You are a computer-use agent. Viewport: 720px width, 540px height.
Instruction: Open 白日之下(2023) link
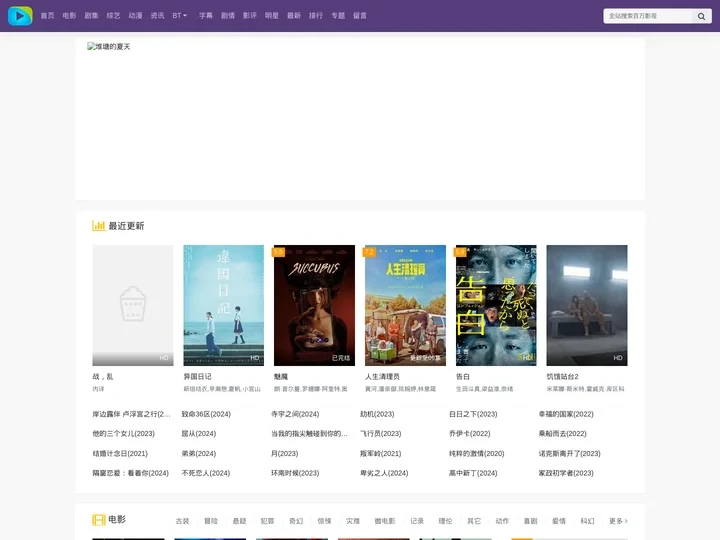473,414
